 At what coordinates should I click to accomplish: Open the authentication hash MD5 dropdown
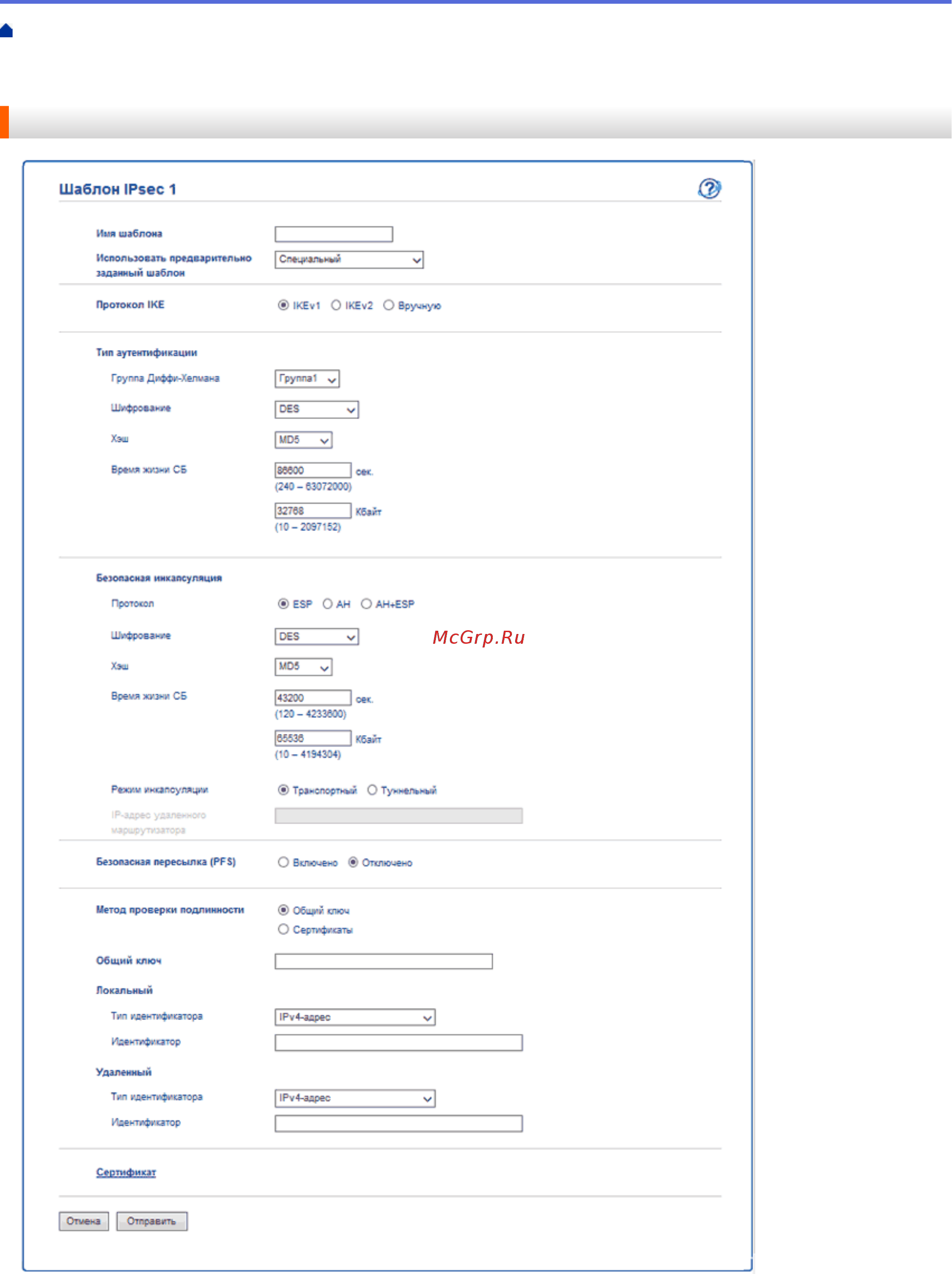click(x=304, y=440)
